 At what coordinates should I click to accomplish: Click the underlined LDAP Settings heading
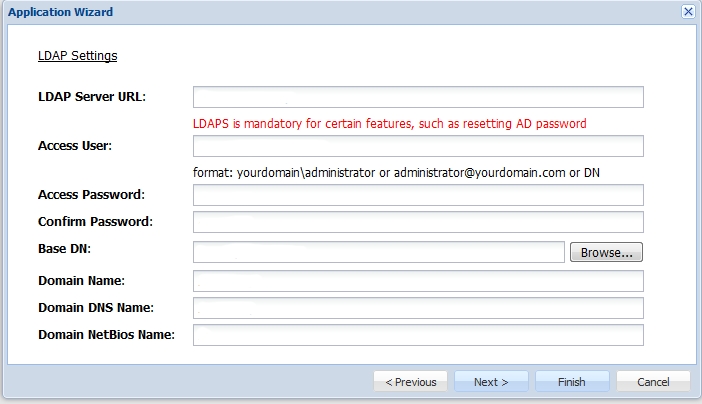click(77, 56)
